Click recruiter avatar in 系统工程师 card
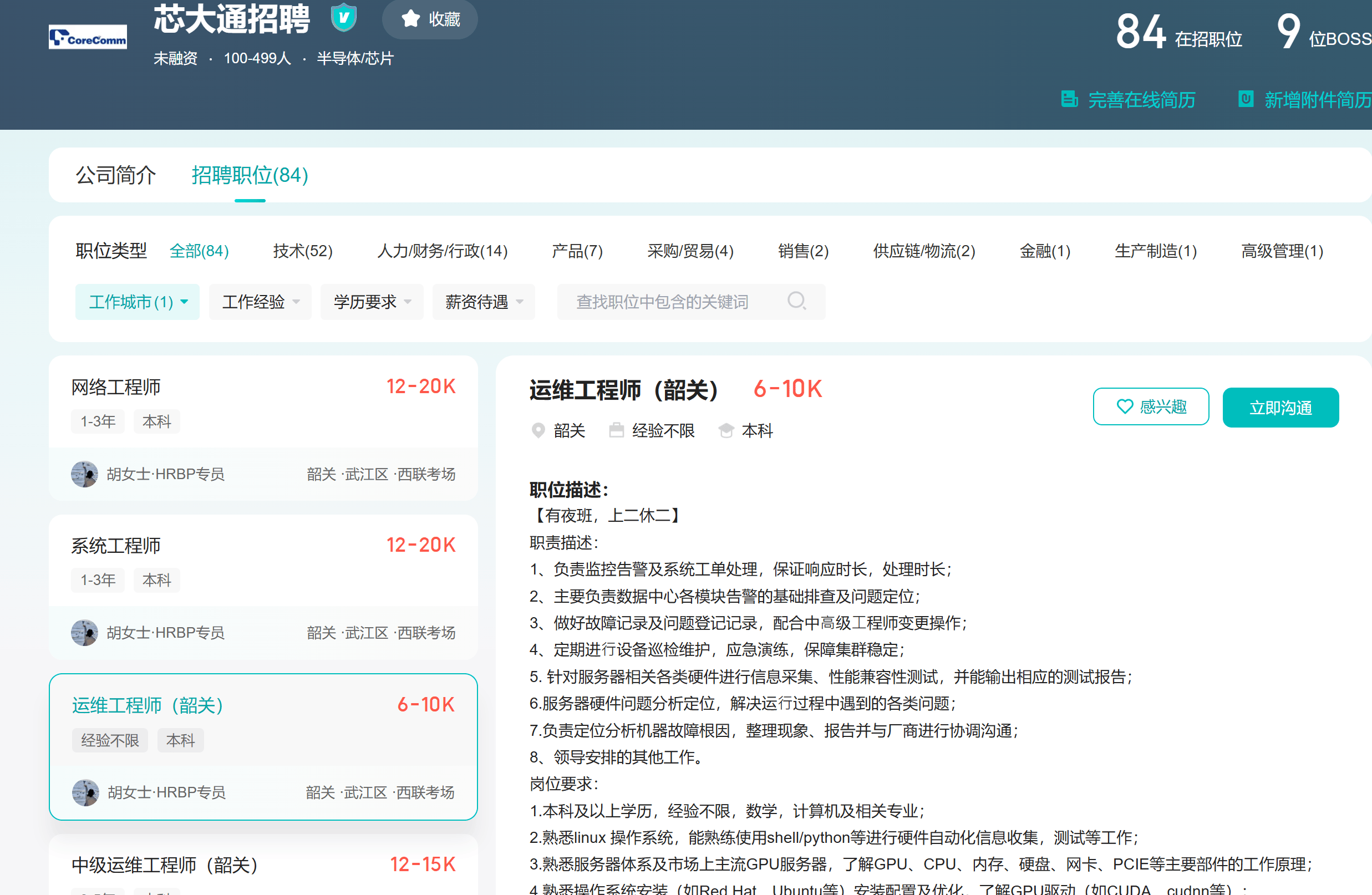The image size is (1372, 895). [85, 632]
